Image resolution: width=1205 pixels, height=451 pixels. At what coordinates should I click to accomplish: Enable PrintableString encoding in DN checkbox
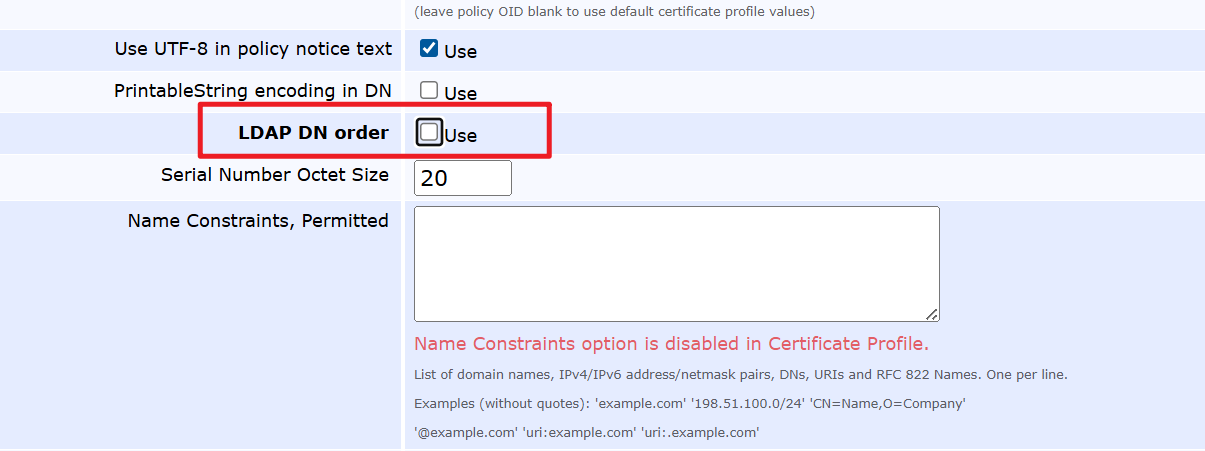429,91
